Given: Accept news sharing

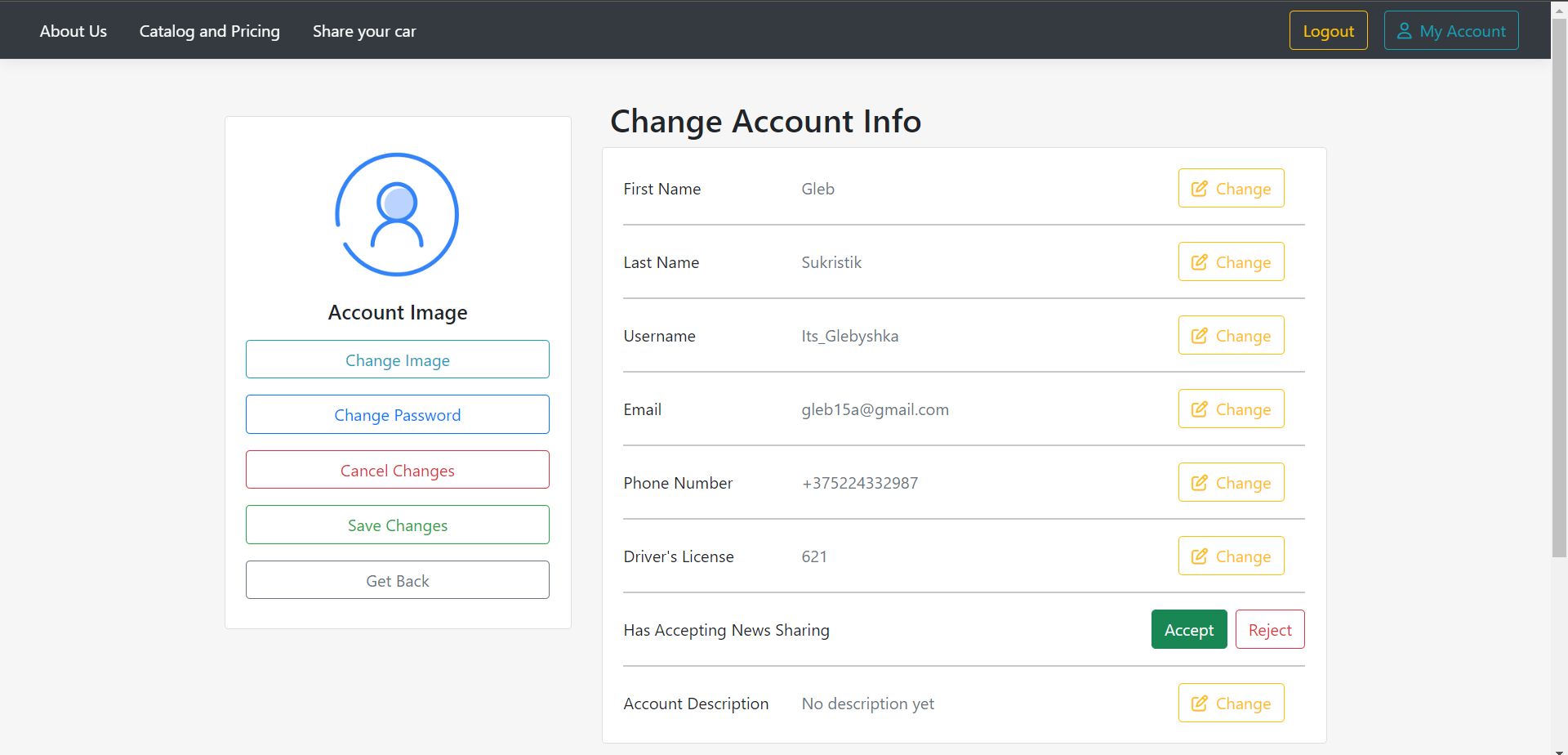Looking at the screenshot, I should [x=1188, y=630].
